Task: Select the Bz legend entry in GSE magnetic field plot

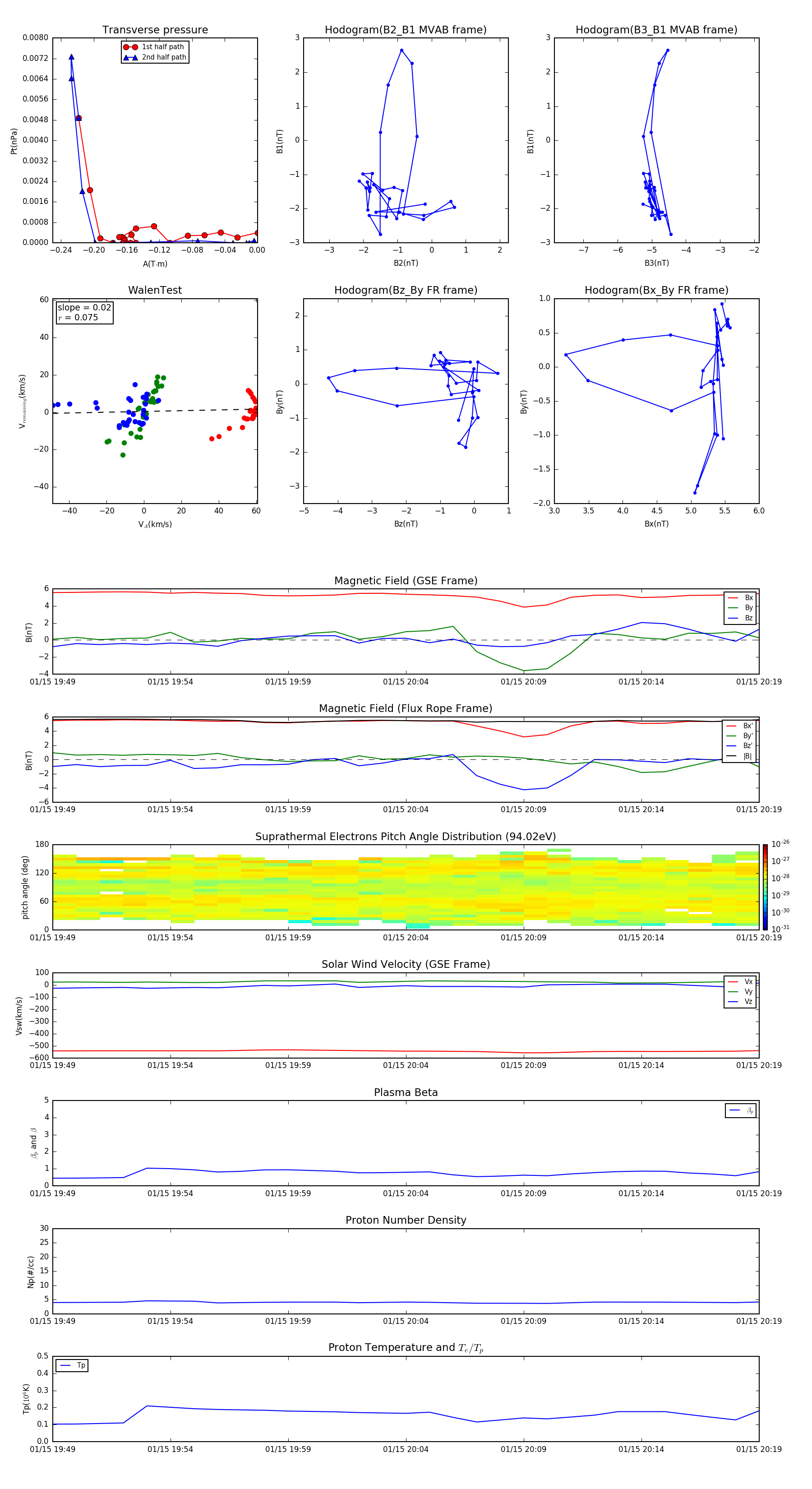Action: [x=740, y=619]
